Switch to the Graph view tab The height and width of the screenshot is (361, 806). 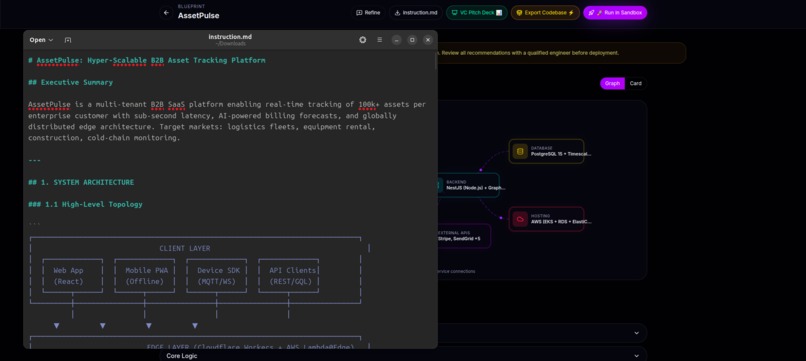[612, 83]
